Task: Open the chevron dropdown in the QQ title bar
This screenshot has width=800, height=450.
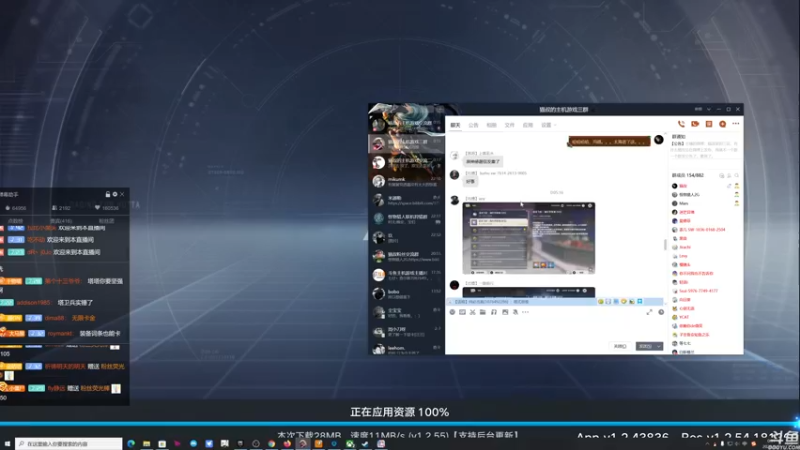Action: 709,109
